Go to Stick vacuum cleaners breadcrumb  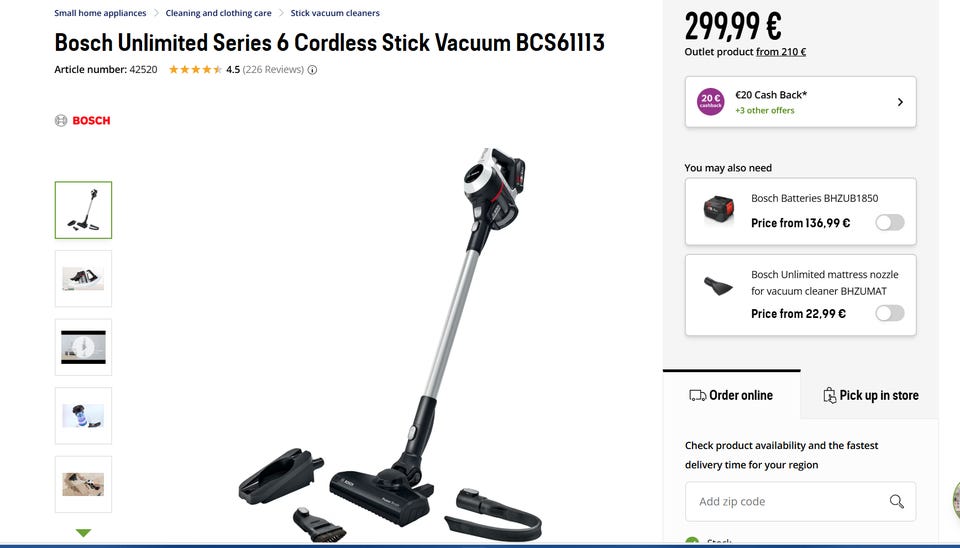click(x=335, y=13)
